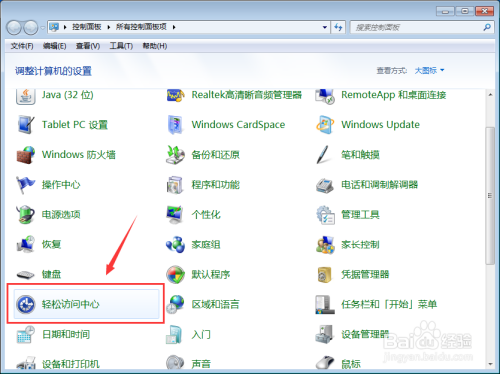This screenshot has height=374, width=500.
Task: Open the 凭据管理器 safe icon
Action: pos(325,274)
